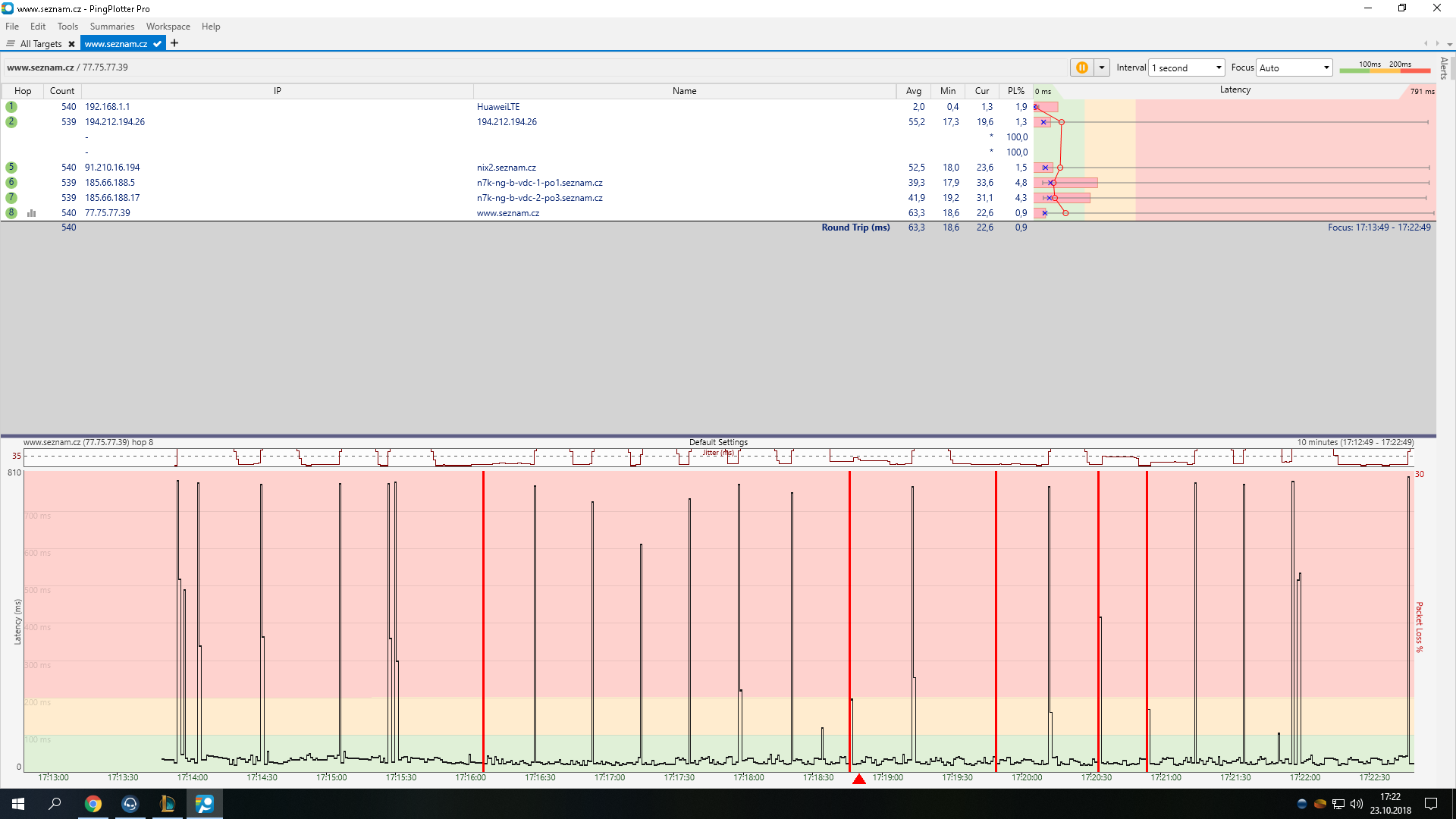Click the green hop 6 circle icon
This screenshot has width=1456, height=819.
[x=11, y=183]
